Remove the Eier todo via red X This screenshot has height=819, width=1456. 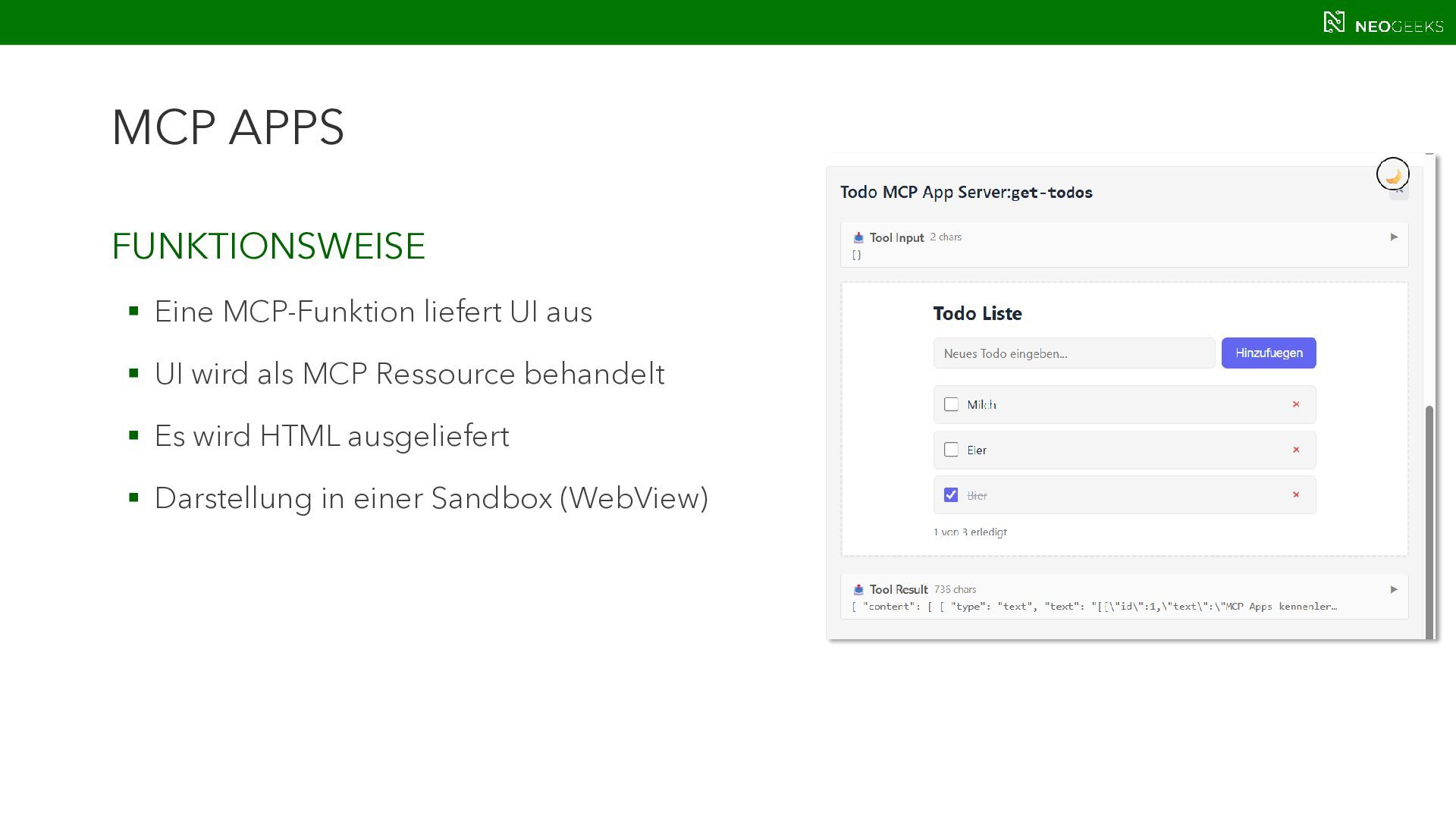[x=1296, y=450]
